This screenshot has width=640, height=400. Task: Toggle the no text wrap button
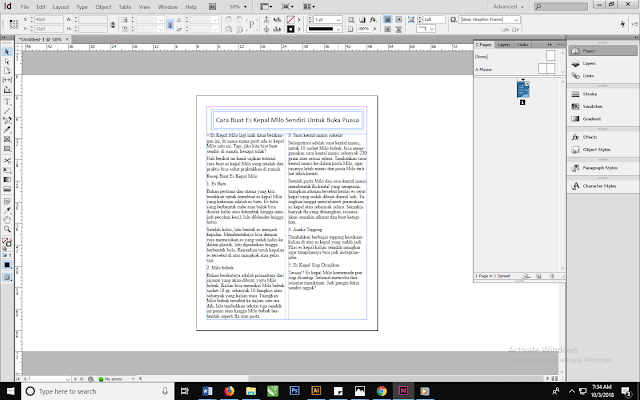coord(387,19)
